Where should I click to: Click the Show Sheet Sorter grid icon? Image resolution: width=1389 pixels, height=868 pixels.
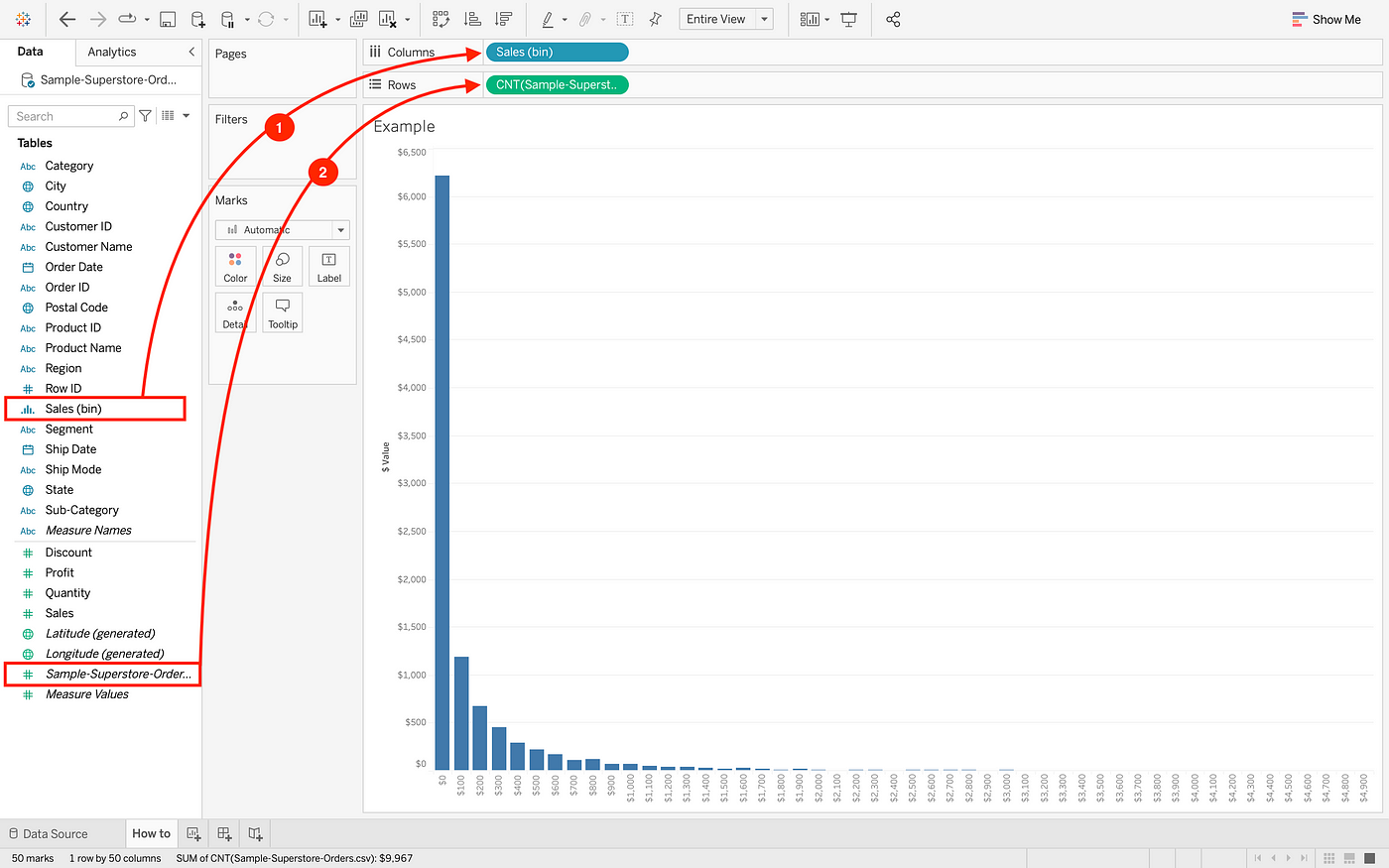[1328, 858]
